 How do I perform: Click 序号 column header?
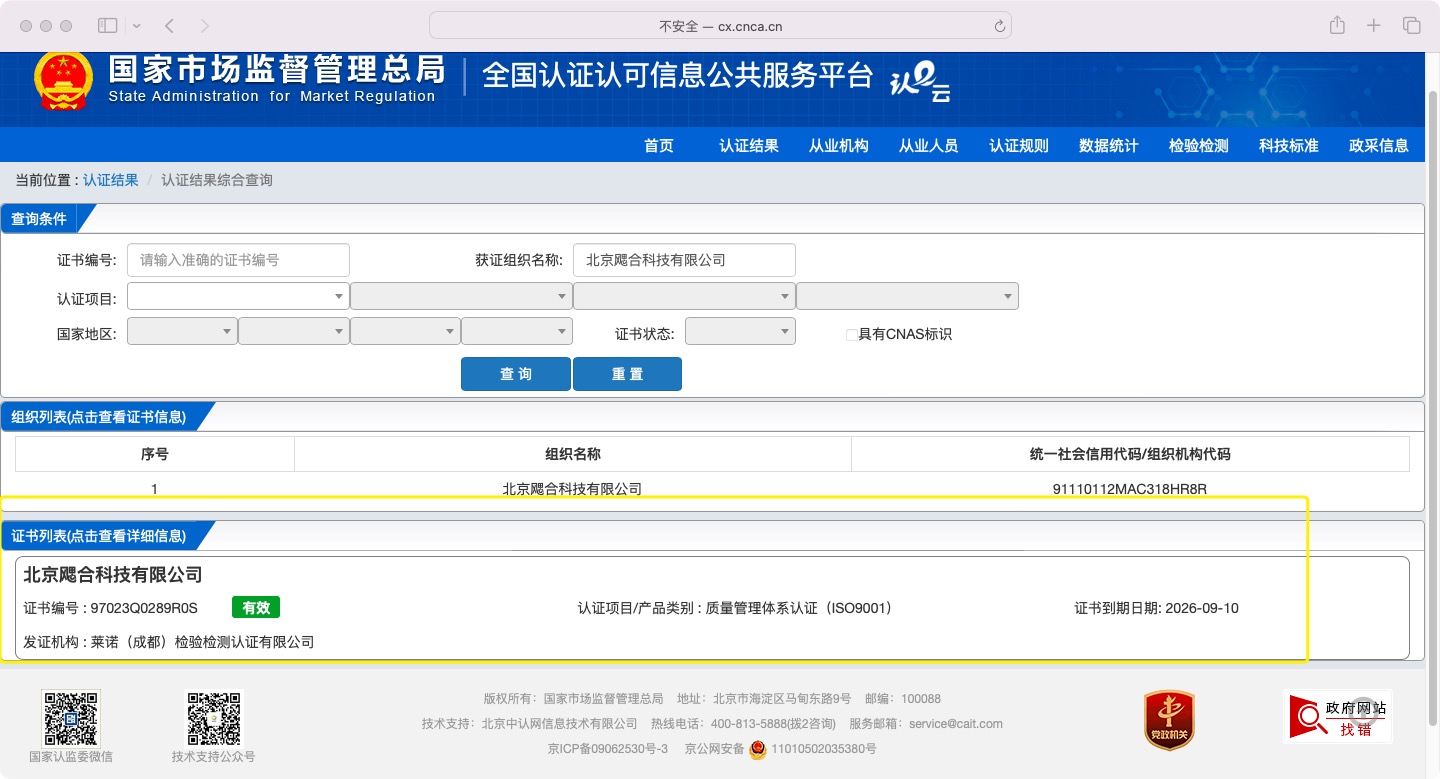point(155,454)
